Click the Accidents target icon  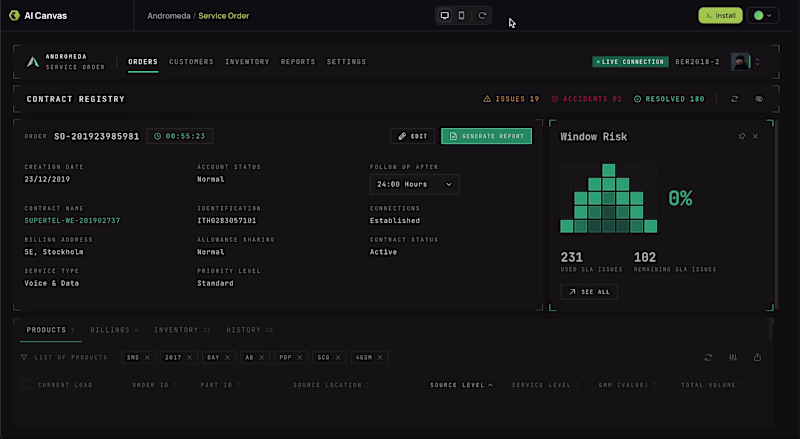pos(555,99)
